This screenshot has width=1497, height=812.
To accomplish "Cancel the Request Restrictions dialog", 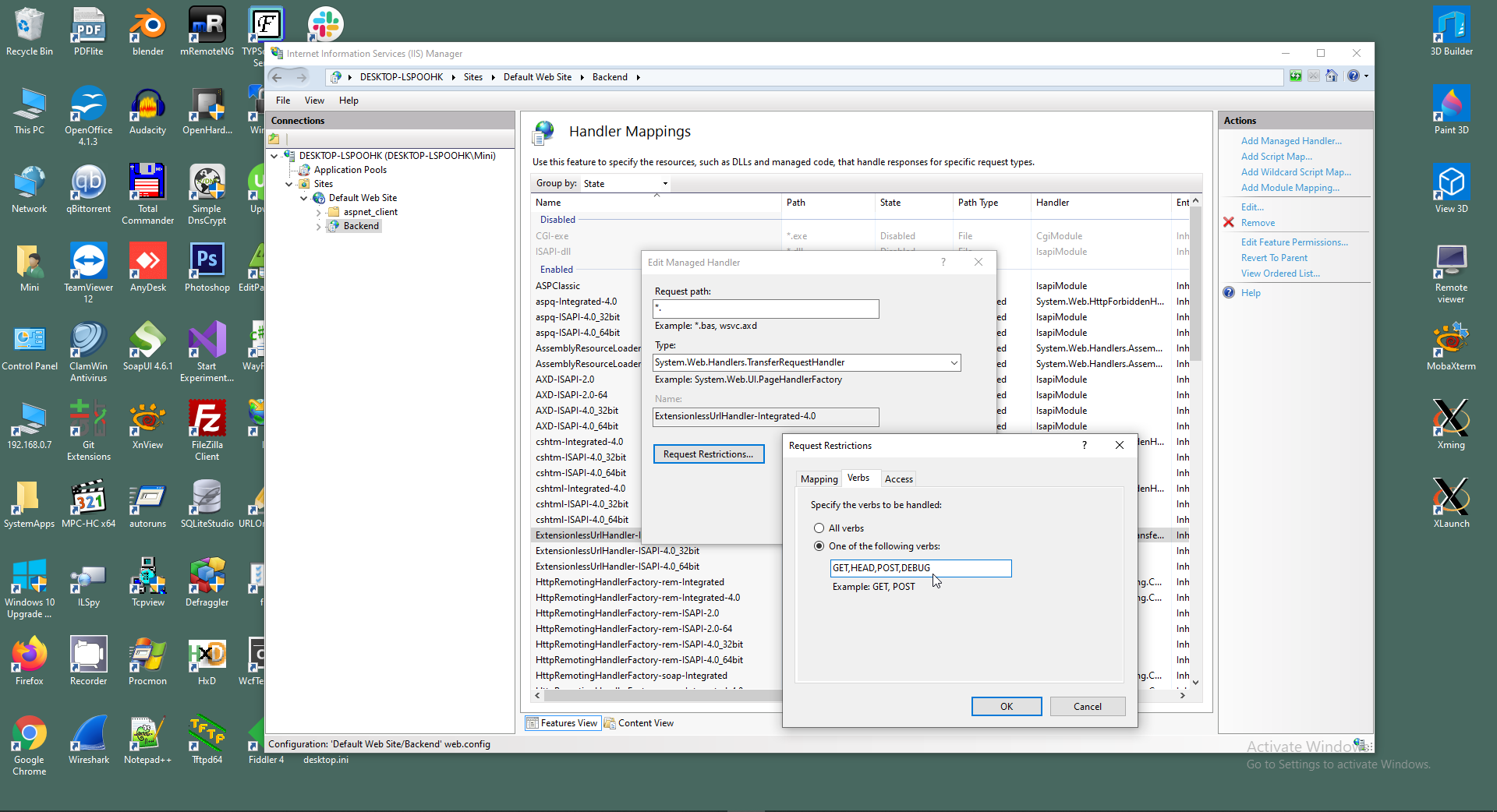I will [1088, 707].
